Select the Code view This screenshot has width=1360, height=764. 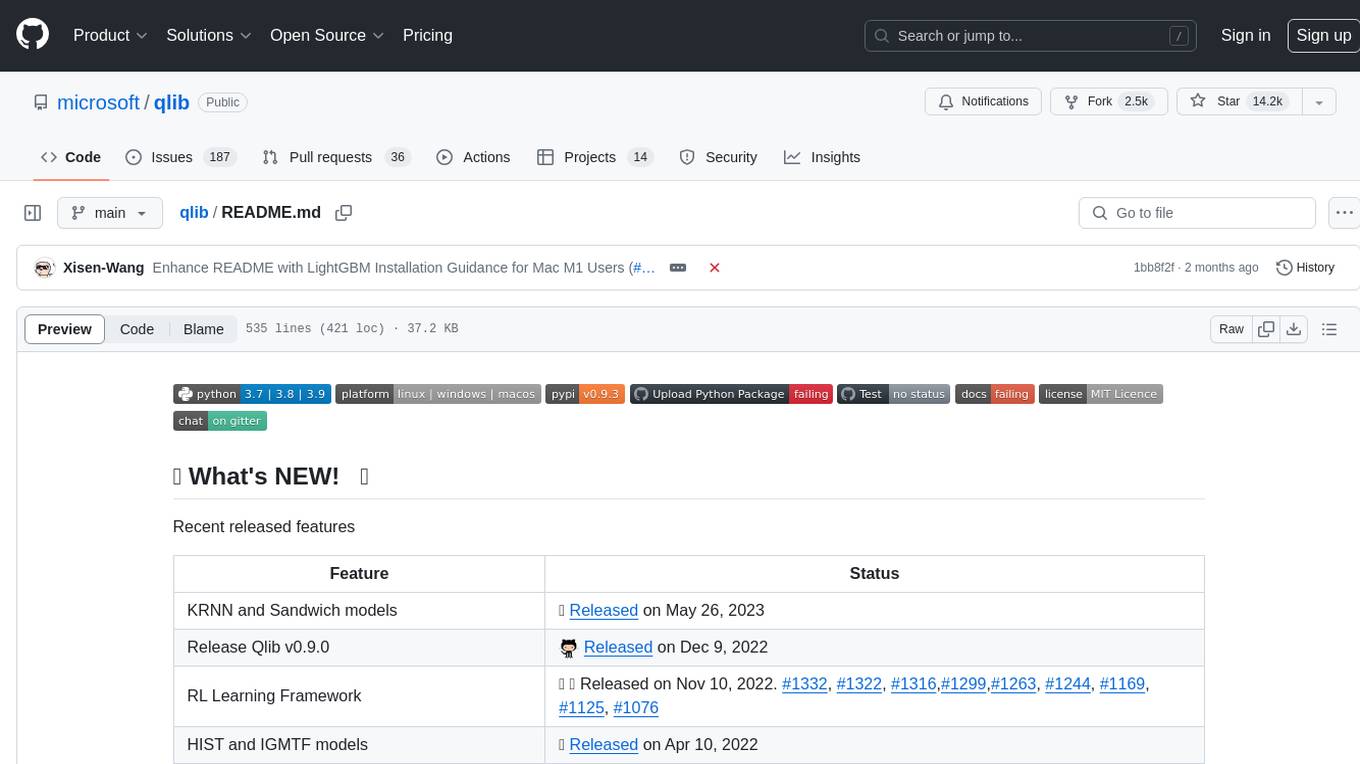137,329
